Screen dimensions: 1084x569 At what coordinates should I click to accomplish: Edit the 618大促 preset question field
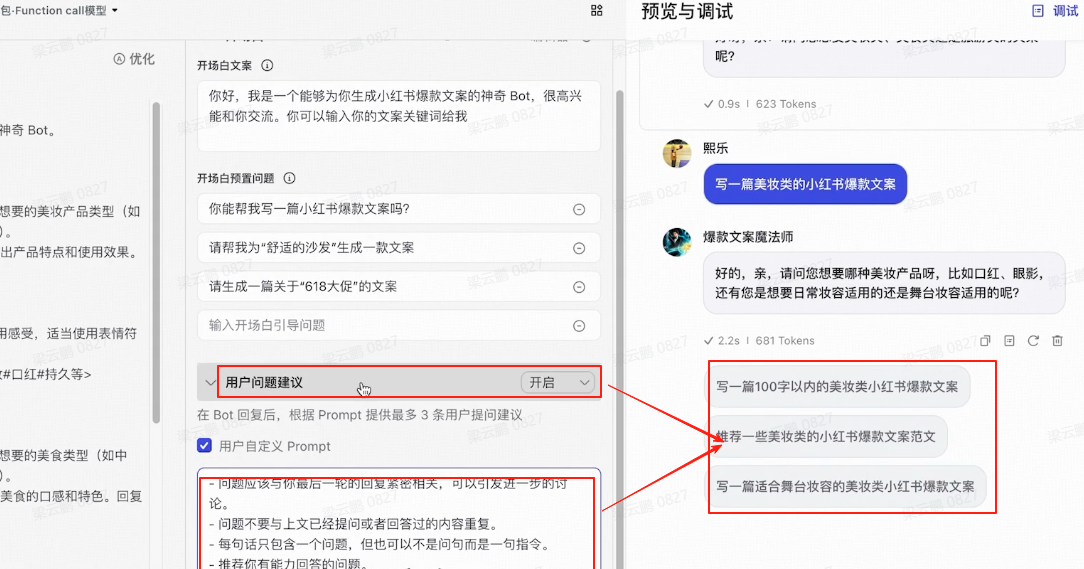pos(399,286)
